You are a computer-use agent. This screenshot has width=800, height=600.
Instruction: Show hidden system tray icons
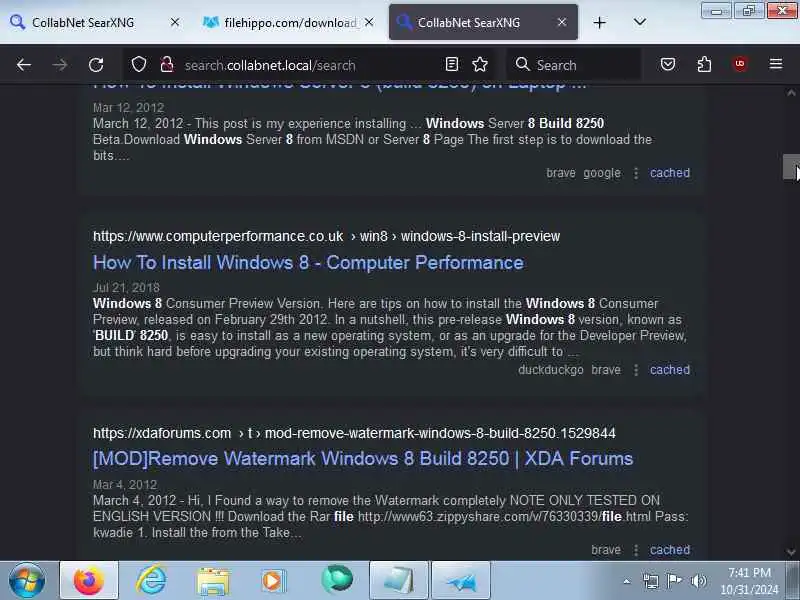(627, 581)
